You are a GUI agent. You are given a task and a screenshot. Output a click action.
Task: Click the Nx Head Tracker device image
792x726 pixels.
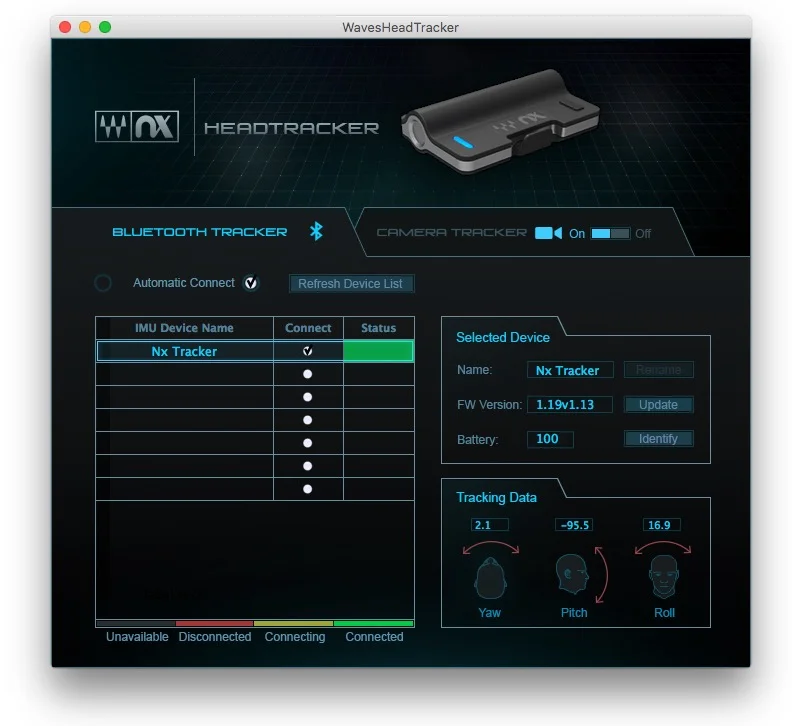tap(500, 122)
